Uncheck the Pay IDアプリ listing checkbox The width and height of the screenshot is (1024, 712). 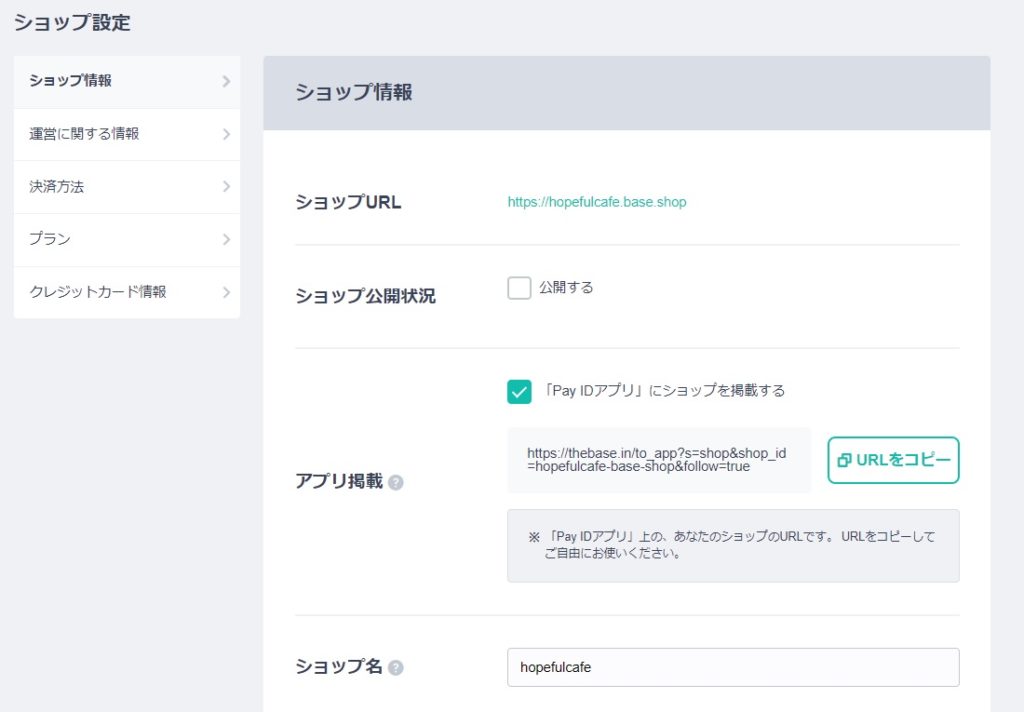coord(519,391)
